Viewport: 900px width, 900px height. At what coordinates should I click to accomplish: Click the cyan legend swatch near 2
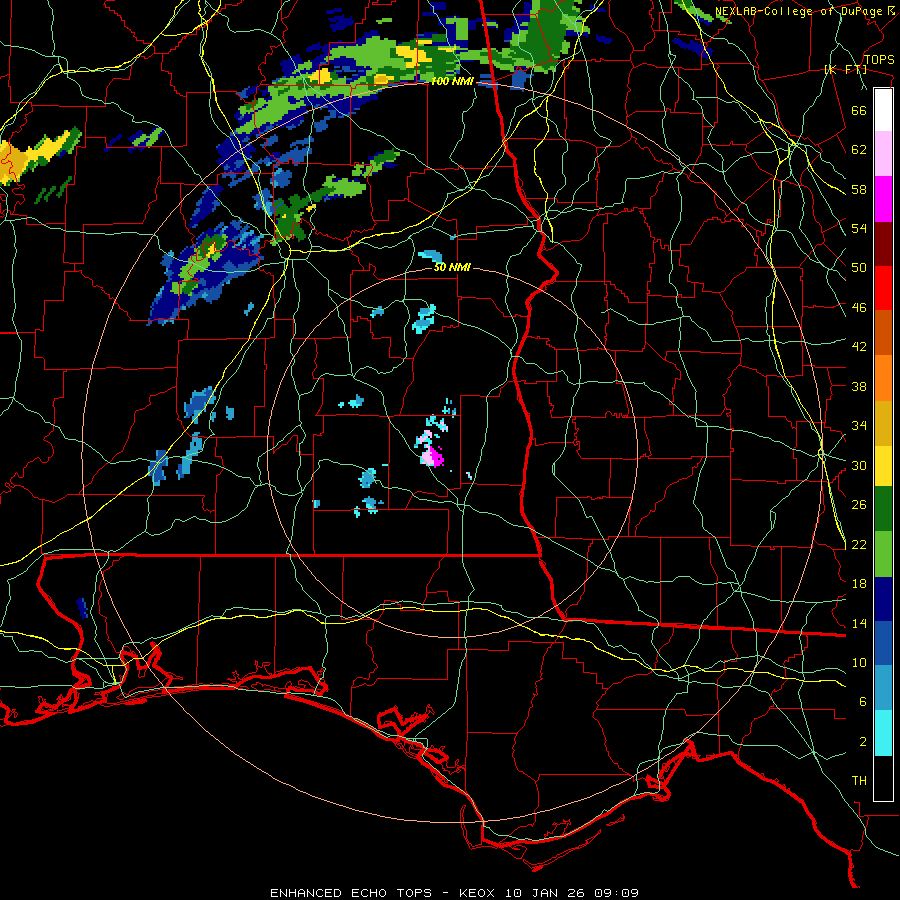tap(883, 733)
